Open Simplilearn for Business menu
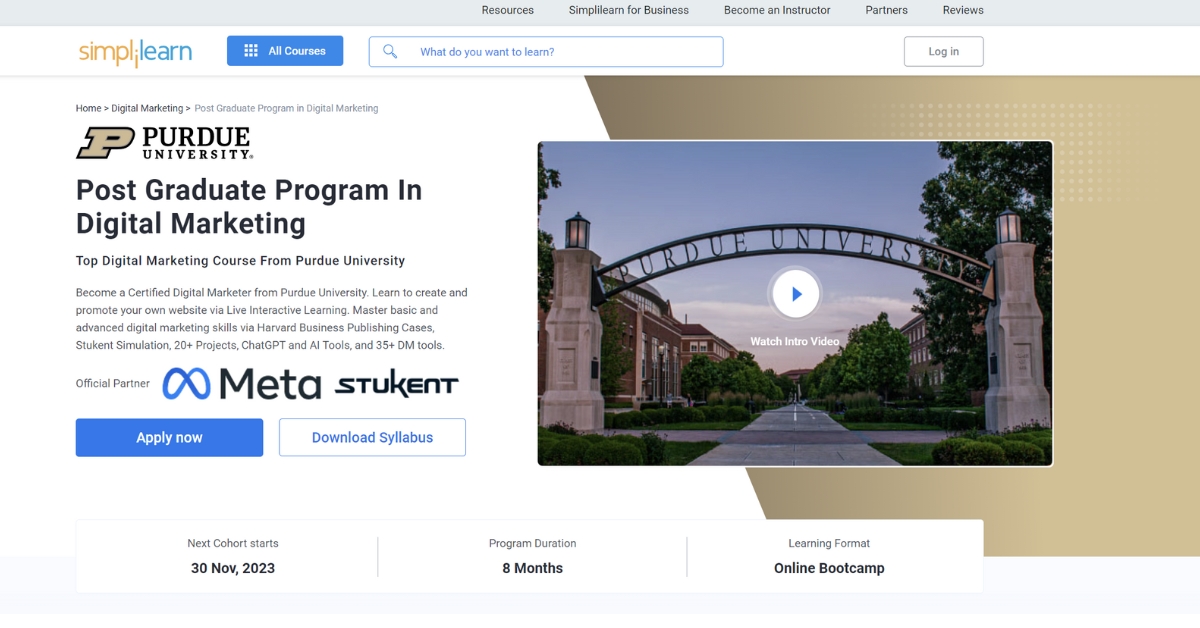 pos(628,11)
